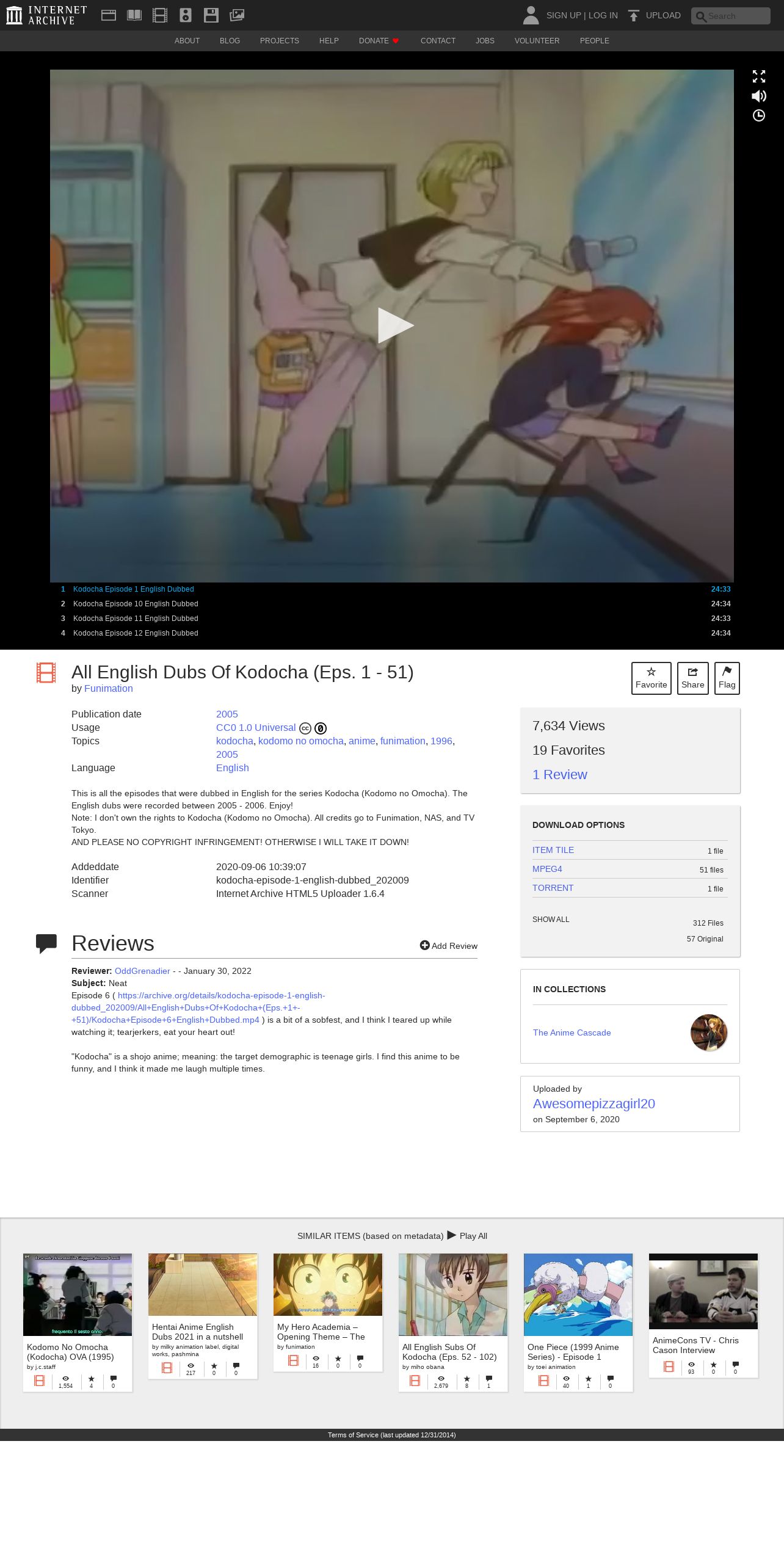Open AnimeCons TV Chris Cason Interview thumbnail
Image resolution: width=784 pixels, height=1568 pixels.
click(x=703, y=1291)
